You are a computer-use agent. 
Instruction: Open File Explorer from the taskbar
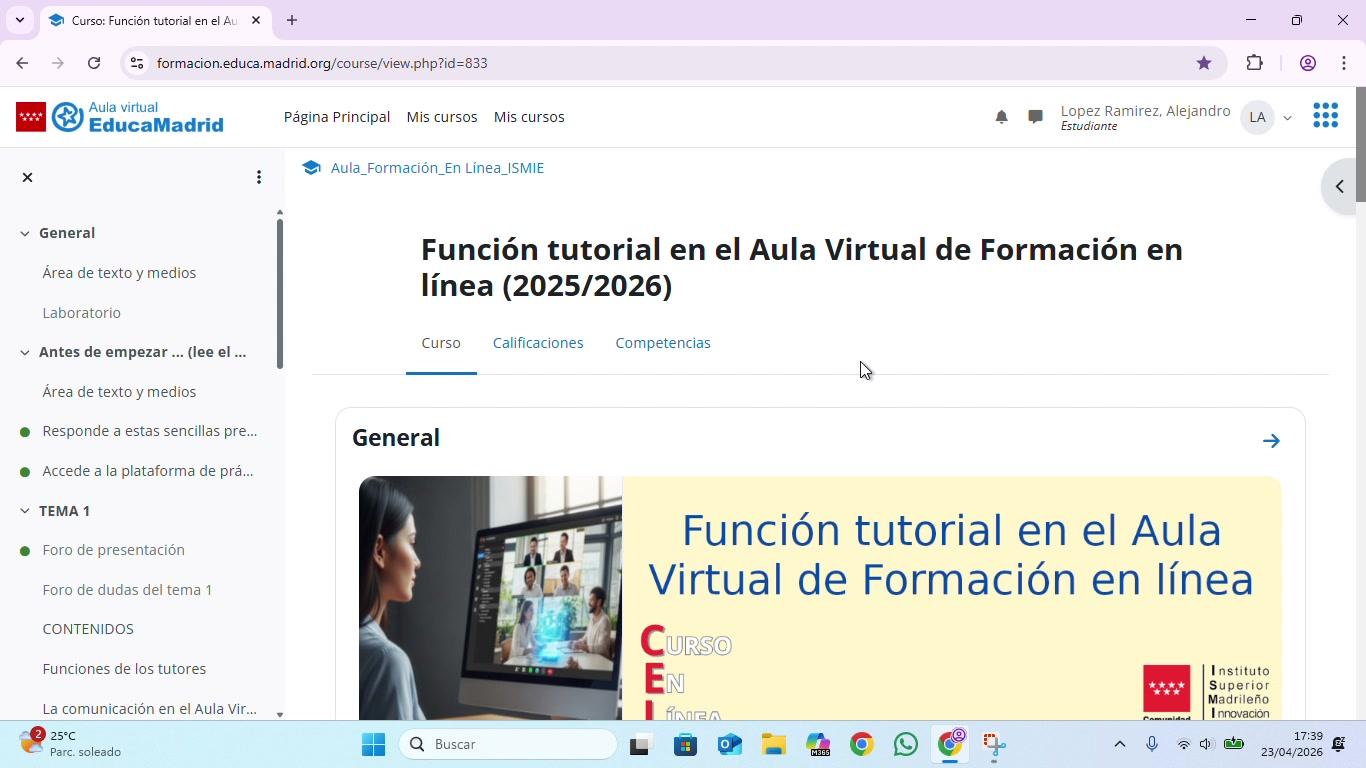pos(774,744)
